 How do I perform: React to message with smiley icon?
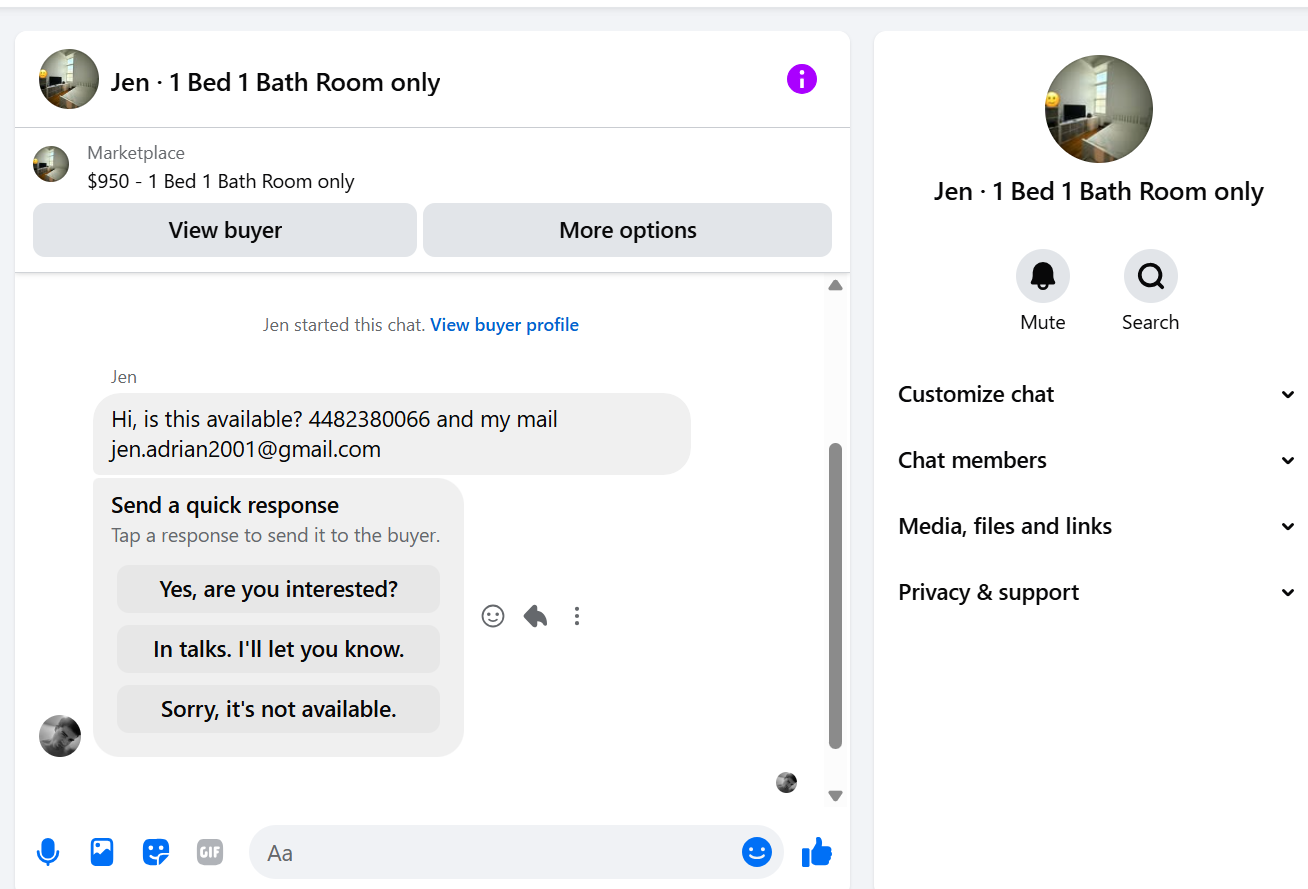[493, 616]
